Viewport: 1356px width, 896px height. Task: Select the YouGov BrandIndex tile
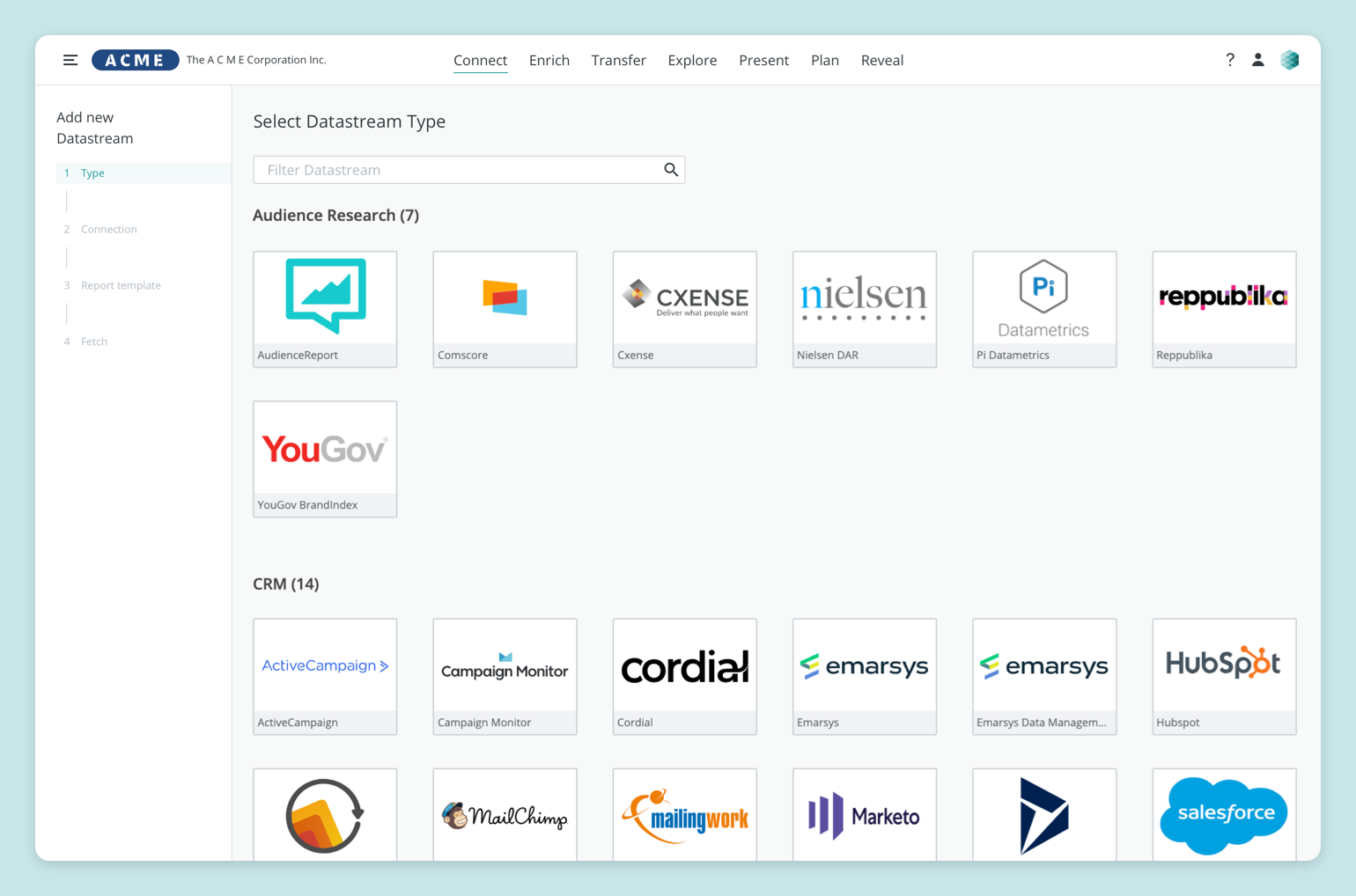point(325,459)
